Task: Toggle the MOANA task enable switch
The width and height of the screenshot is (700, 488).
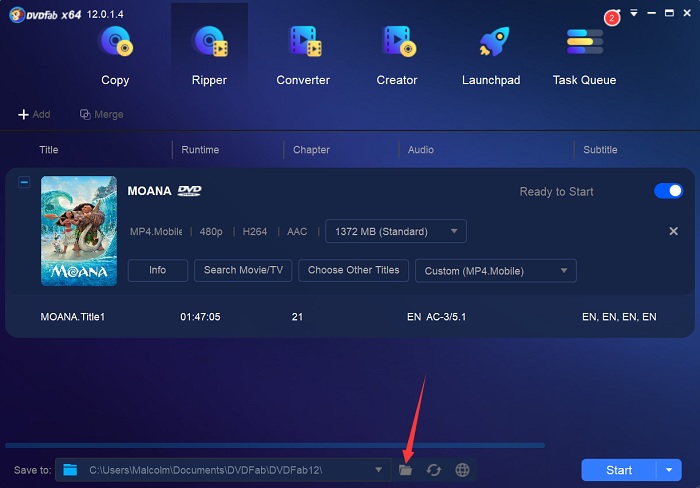Action: [668, 191]
